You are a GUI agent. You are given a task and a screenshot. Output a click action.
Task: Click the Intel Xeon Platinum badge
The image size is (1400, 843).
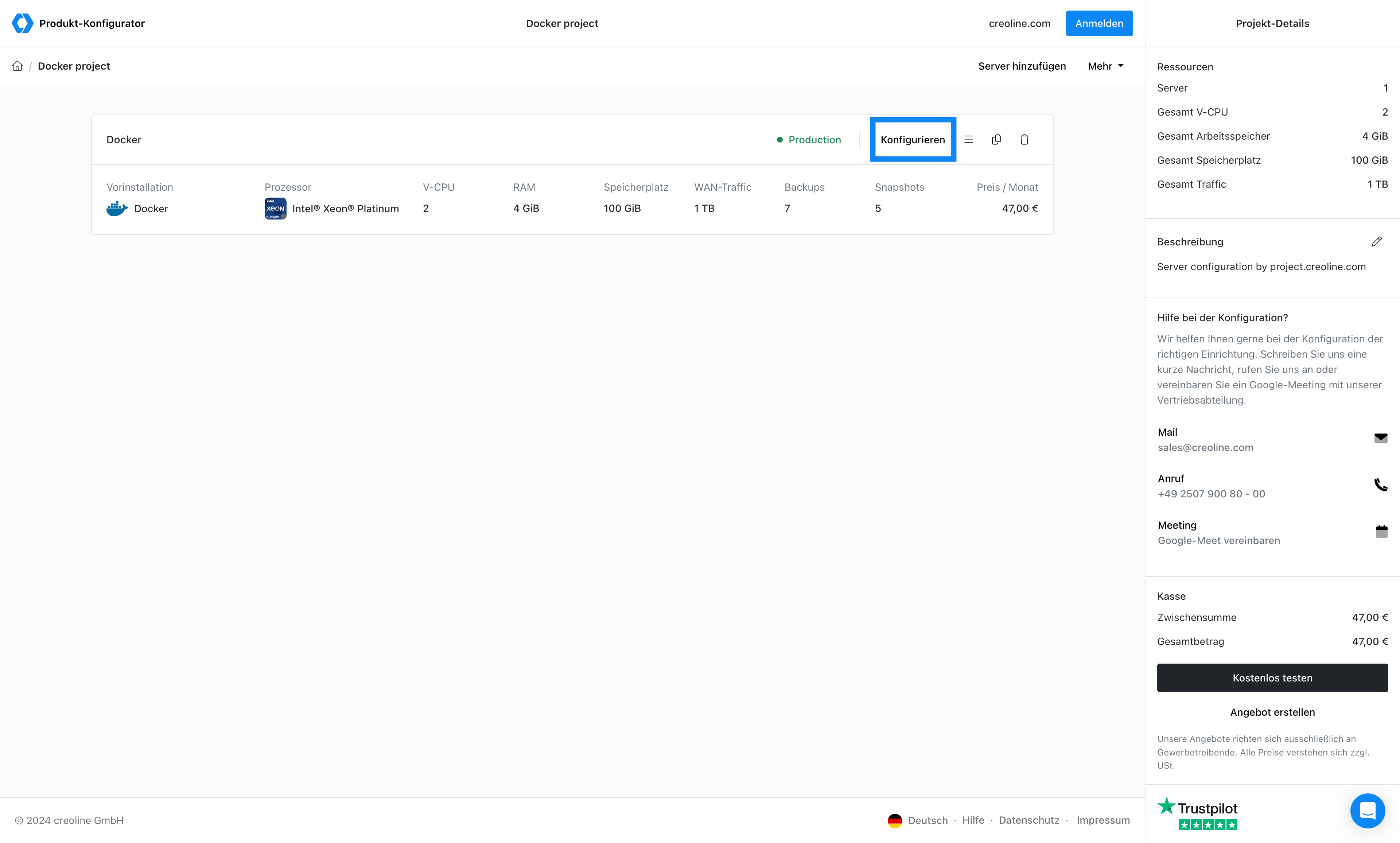(x=276, y=209)
